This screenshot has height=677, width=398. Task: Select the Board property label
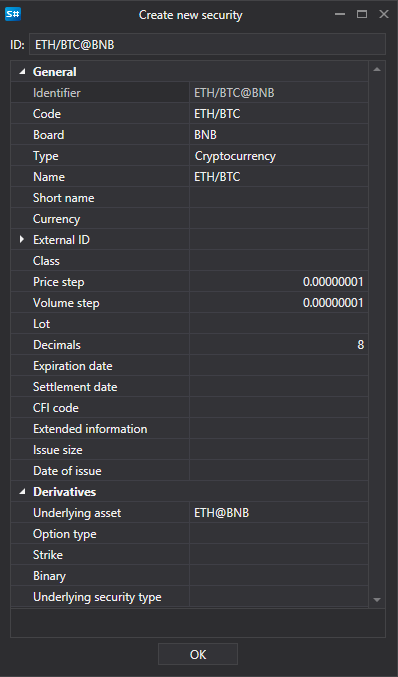49,135
